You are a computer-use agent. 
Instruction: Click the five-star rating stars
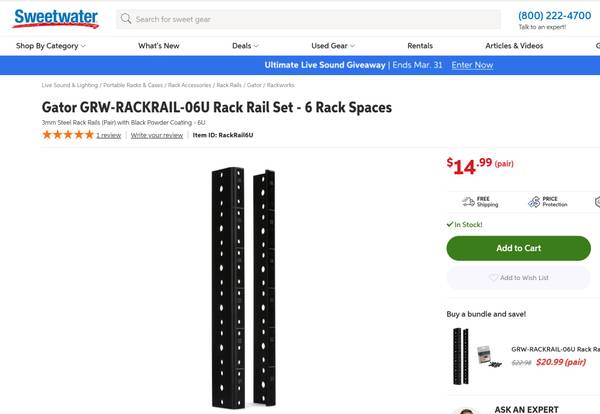[67, 135]
